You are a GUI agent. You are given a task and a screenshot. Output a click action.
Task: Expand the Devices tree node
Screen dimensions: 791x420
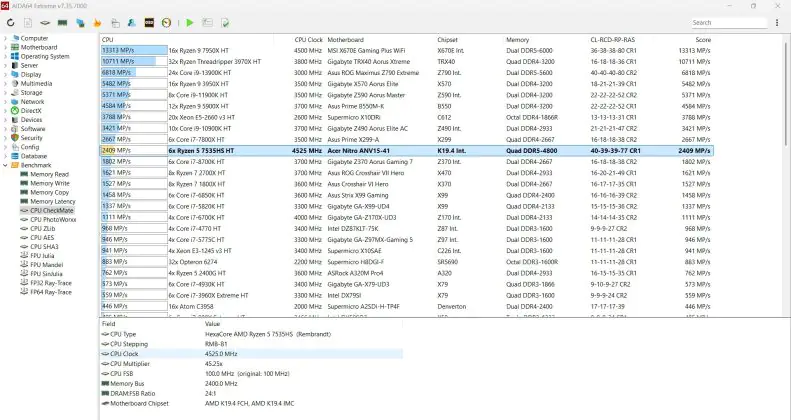coord(6,119)
